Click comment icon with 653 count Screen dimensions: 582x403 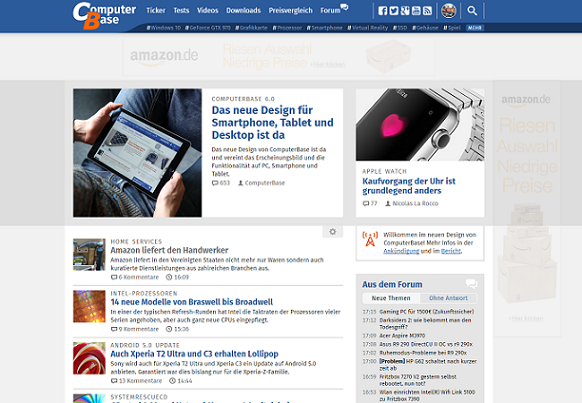click(x=215, y=183)
